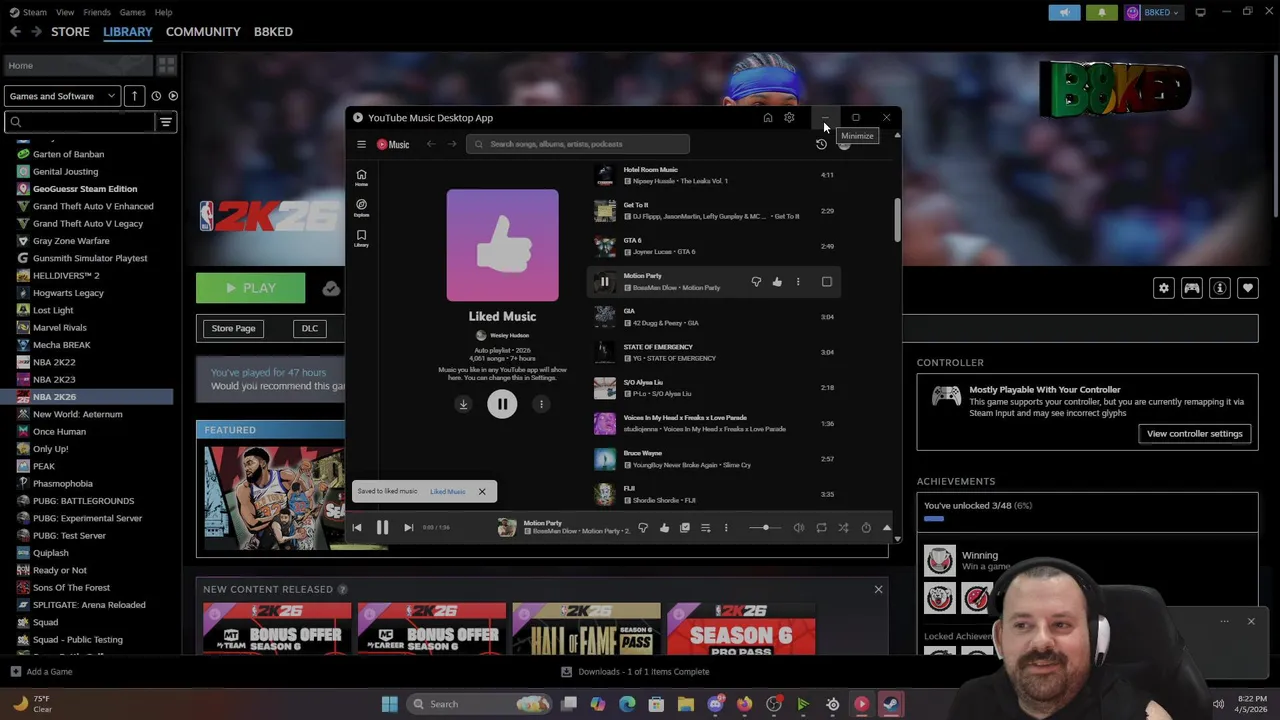
Task: Toggle Steam library grid view icon
Action: pyautogui.click(x=166, y=65)
